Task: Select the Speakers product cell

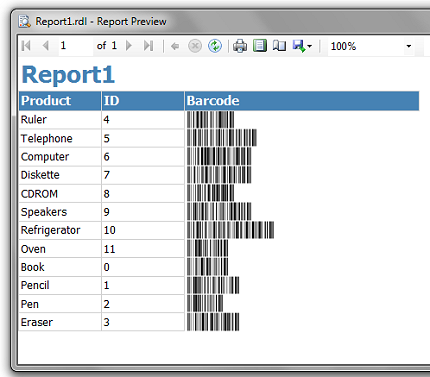Action: coord(60,212)
